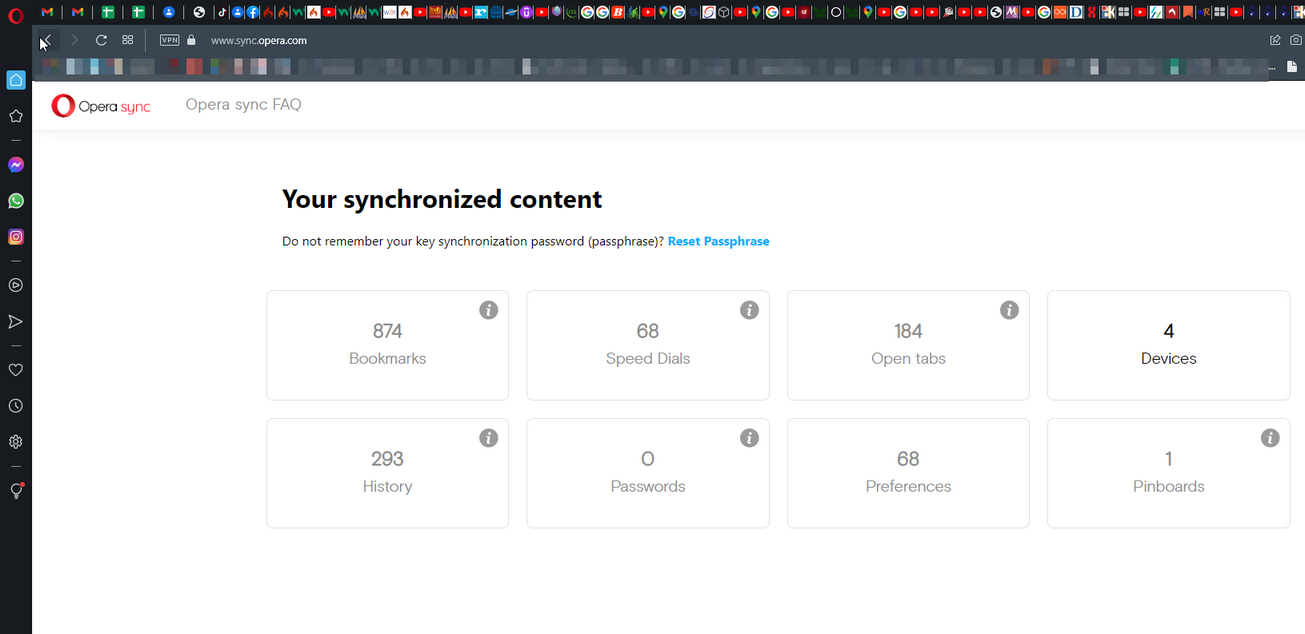The height and width of the screenshot is (634, 1305).
Task: Open the Speed Dial grid button
Action: coord(128,40)
